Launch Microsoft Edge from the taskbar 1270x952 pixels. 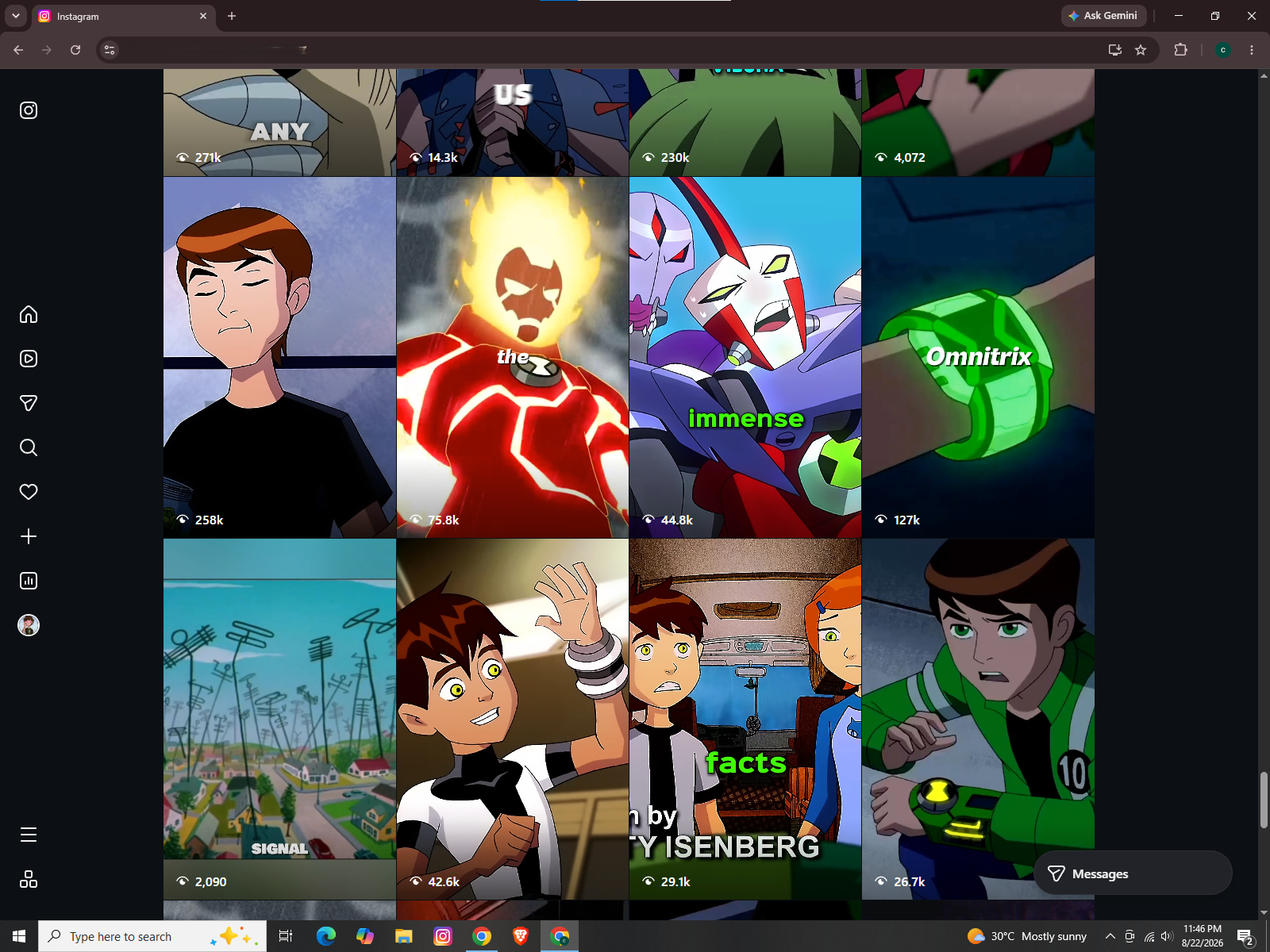point(325,936)
